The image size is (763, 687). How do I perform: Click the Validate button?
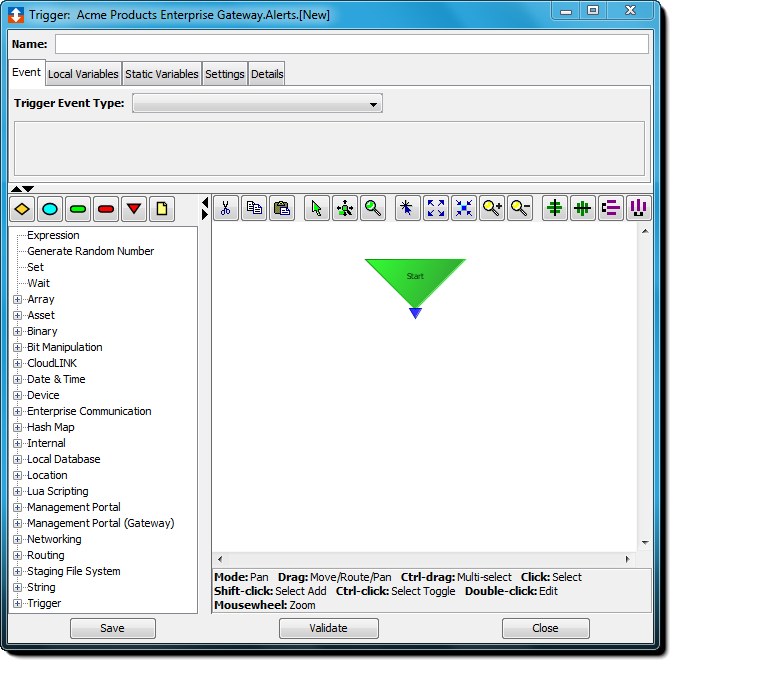328,628
